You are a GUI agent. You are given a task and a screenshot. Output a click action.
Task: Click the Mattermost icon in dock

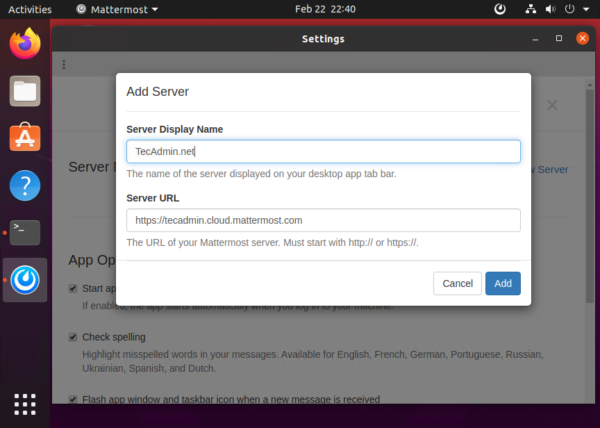tap(25, 280)
